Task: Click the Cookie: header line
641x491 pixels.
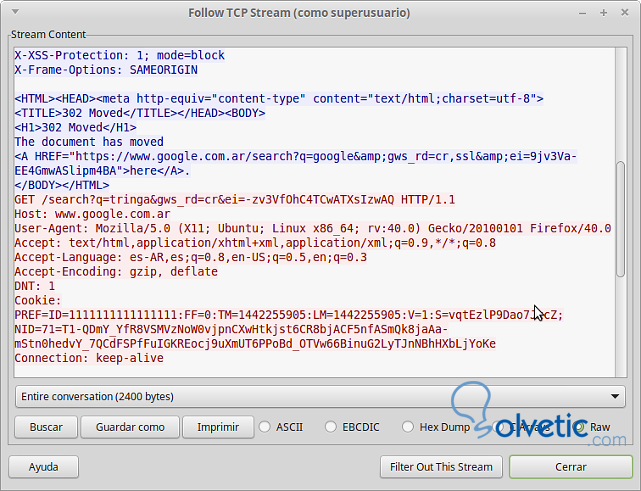Action: click(38, 300)
